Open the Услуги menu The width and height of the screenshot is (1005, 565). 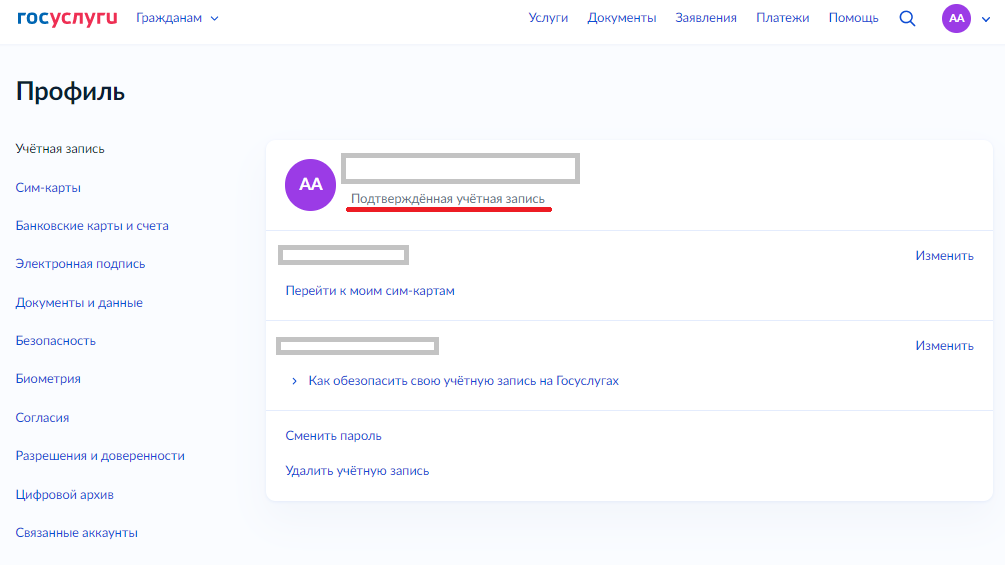[548, 18]
